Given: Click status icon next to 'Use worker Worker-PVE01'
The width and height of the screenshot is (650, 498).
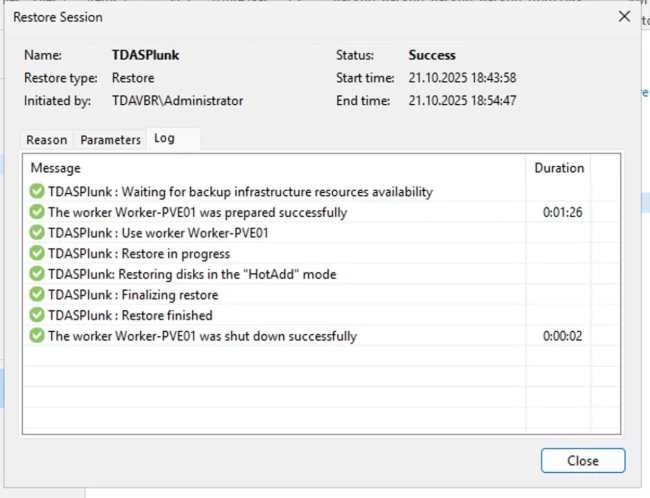Looking at the screenshot, I should [x=37, y=233].
